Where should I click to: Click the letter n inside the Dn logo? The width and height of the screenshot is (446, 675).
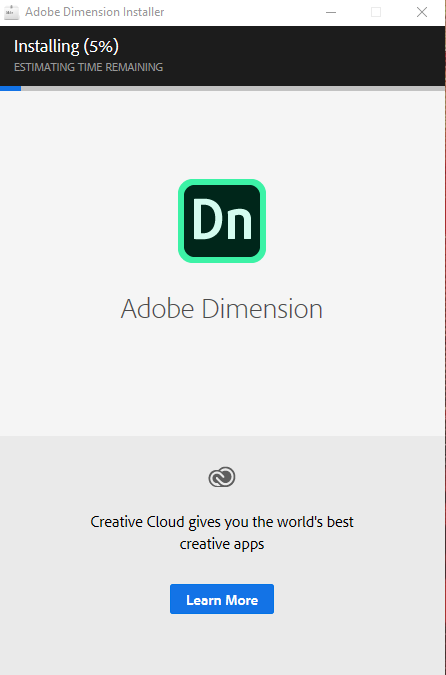coord(239,223)
